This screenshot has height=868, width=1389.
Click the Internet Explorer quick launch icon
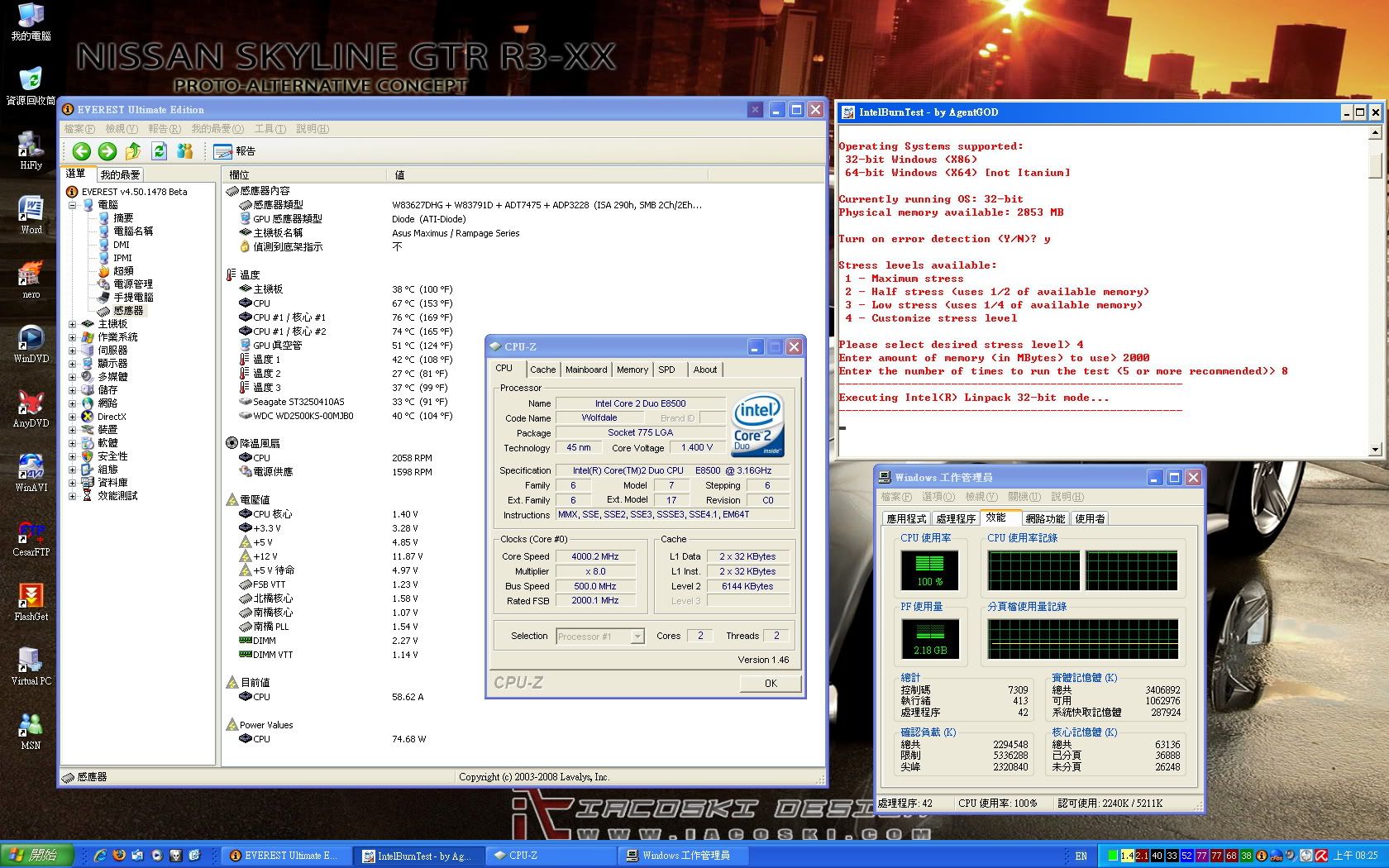tap(100, 856)
